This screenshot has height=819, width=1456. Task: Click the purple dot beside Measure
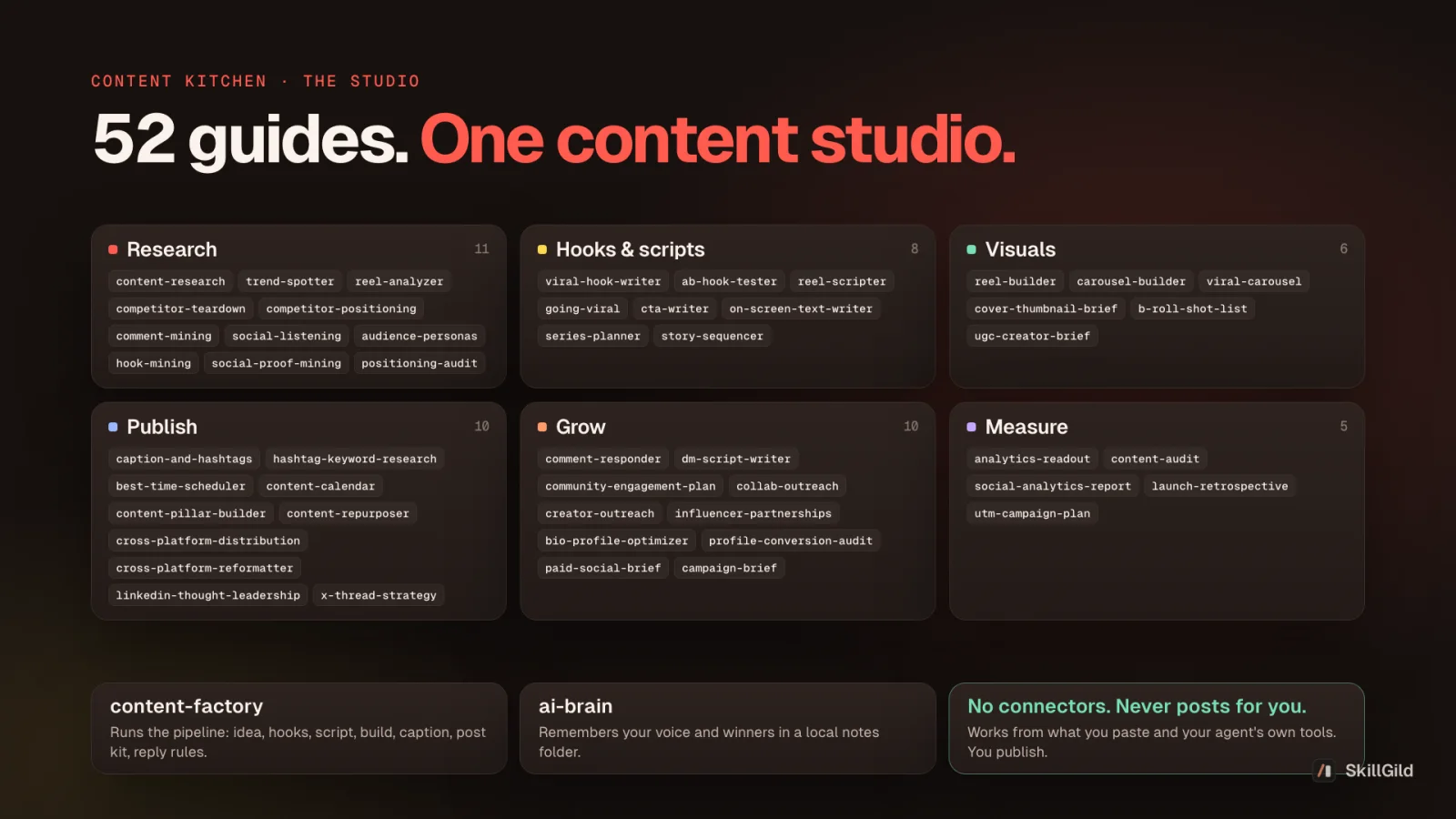tap(971, 427)
